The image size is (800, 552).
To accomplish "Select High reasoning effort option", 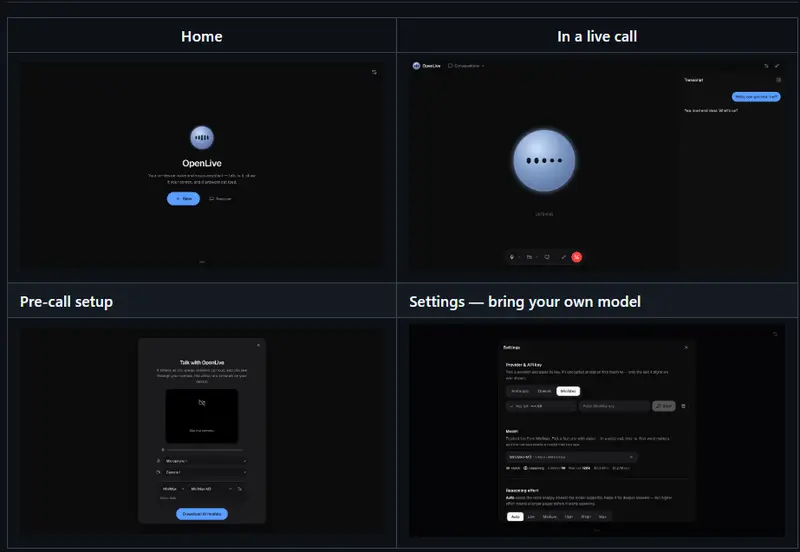I will pyautogui.click(x=568, y=516).
